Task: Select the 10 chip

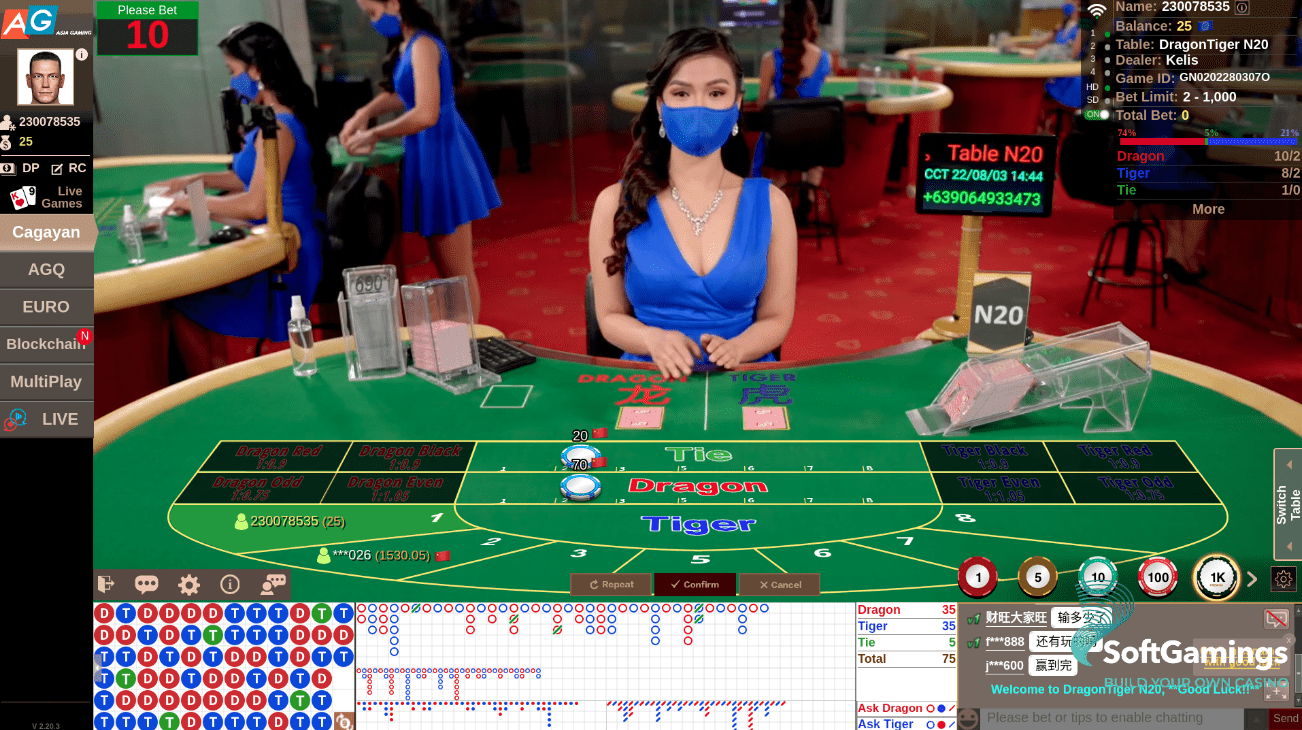Action: pyautogui.click(x=1098, y=577)
